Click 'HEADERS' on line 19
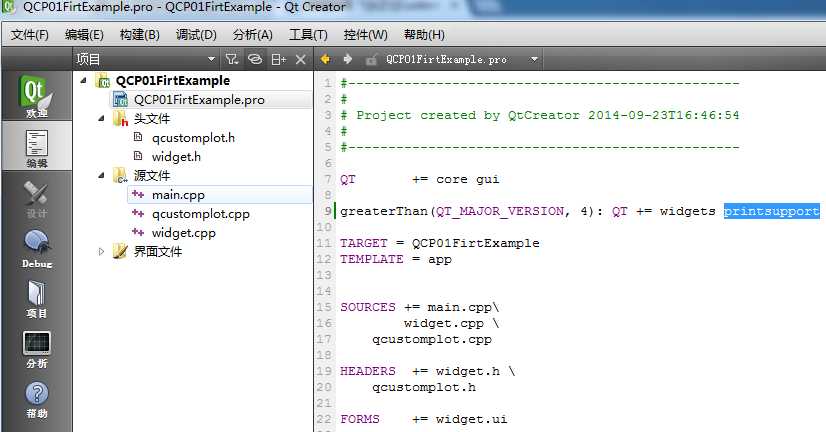 (x=368, y=371)
